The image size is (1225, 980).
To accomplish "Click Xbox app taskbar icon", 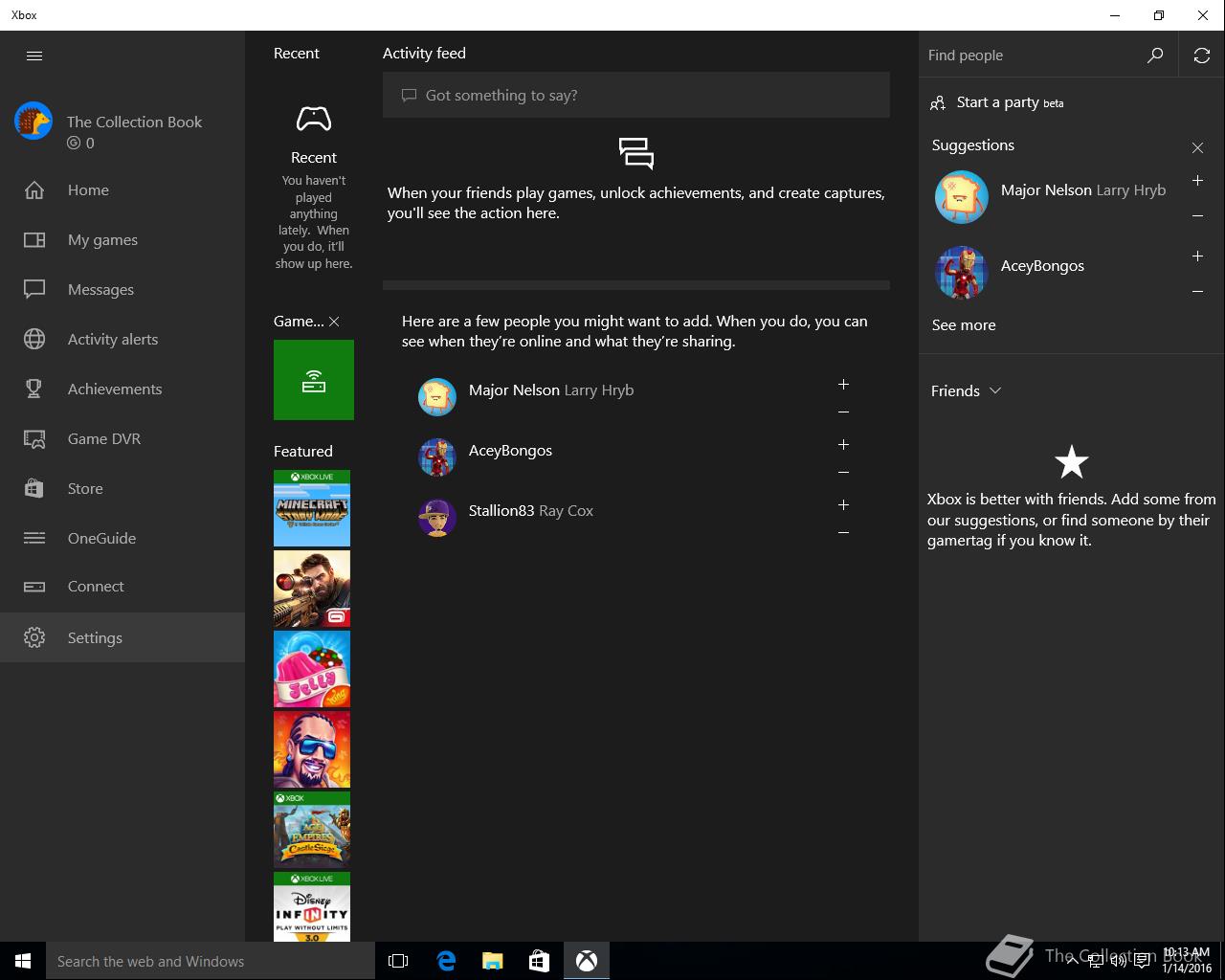I will coord(587,961).
